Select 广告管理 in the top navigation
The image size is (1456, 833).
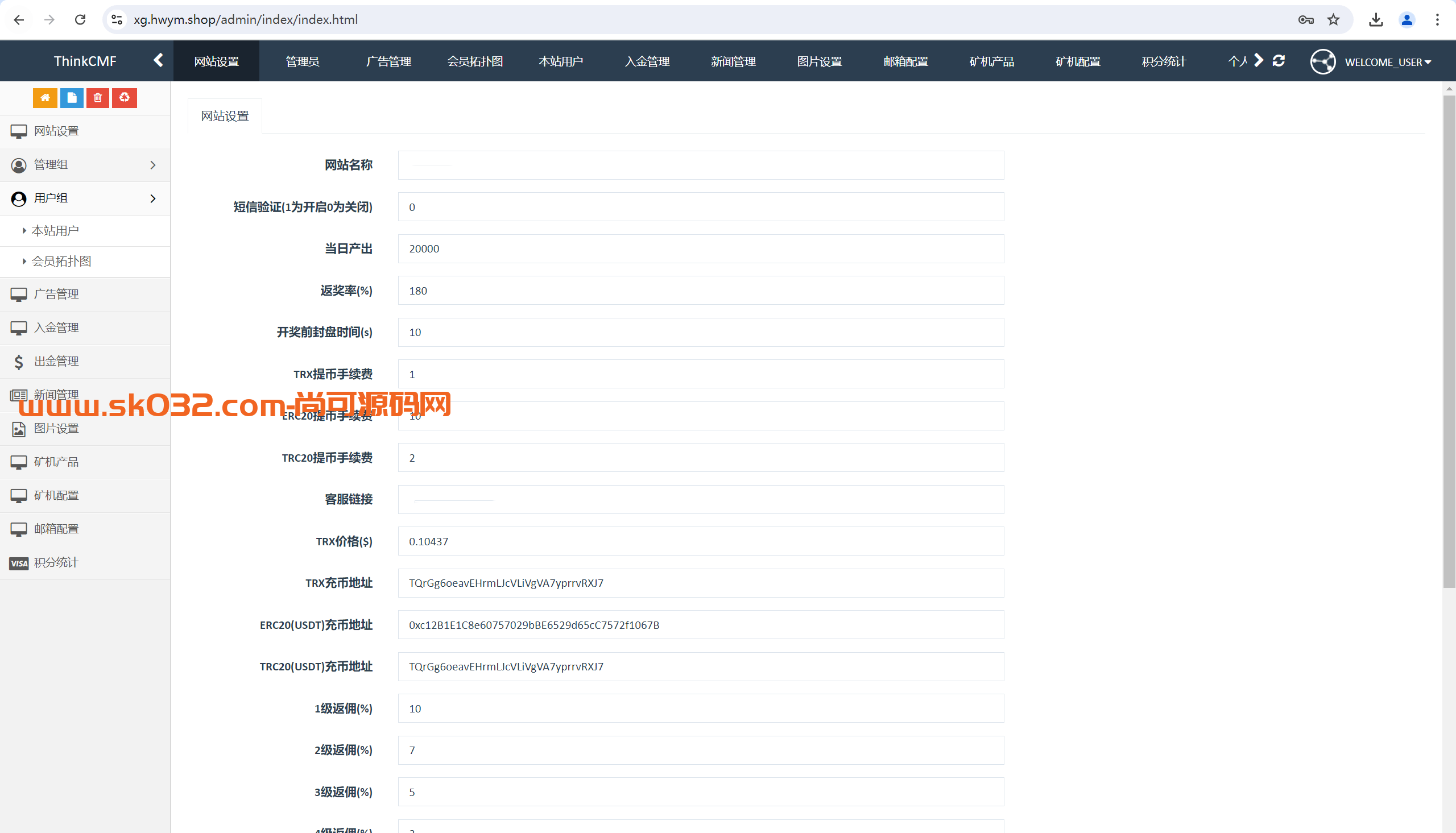[x=388, y=61]
